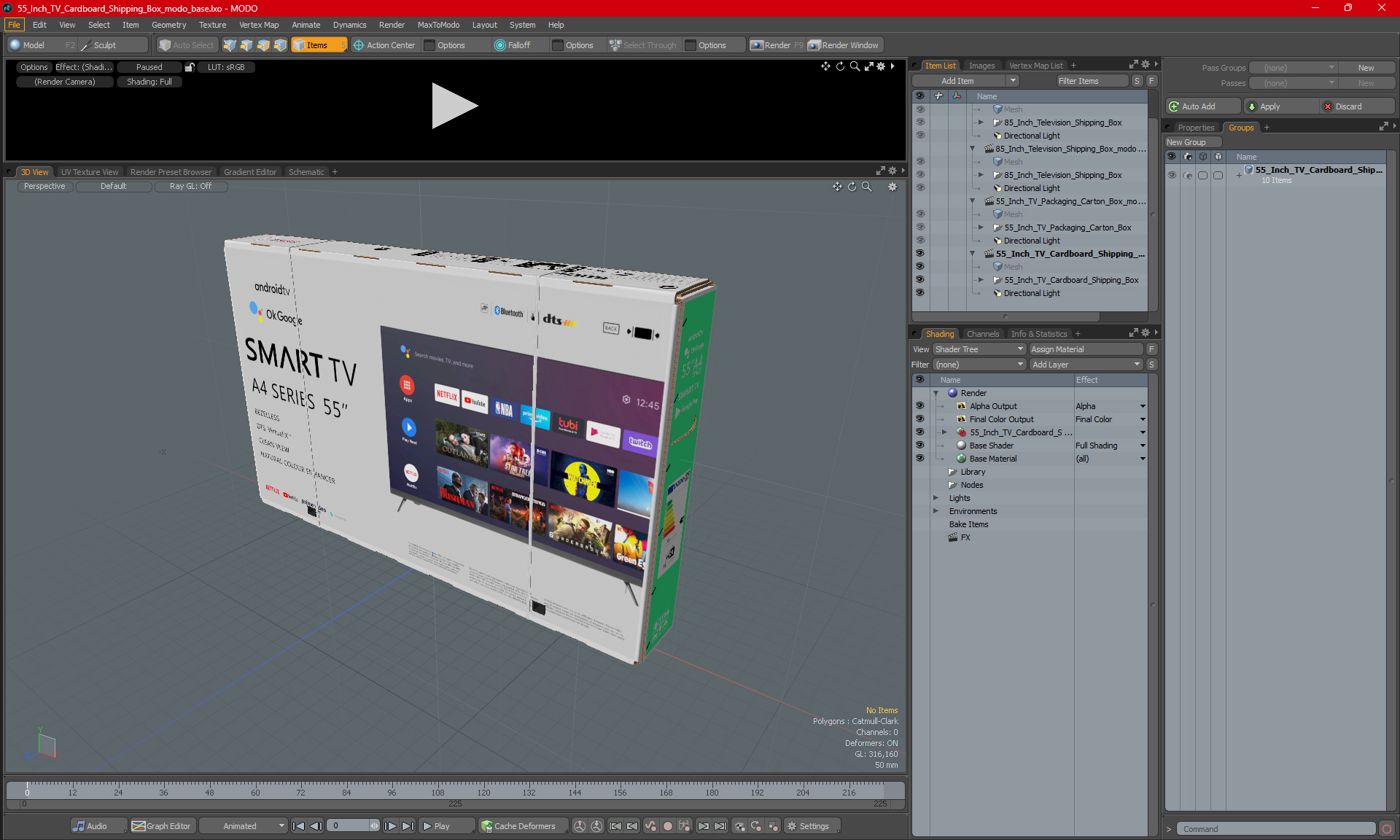The image size is (1400, 840).
Task: Toggle Base Shader visibility eye
Action: click(x=919, y=446)
